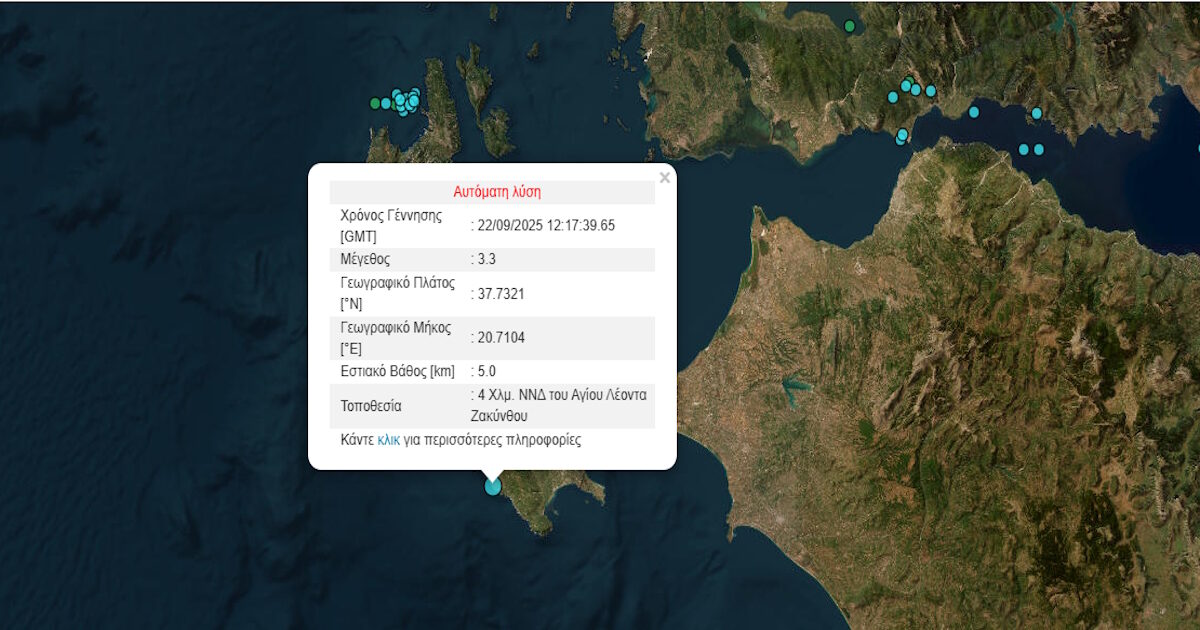The image size is (1200, 630).
Task: Select the westernmost cyan marker of the mainland group
Action: pyautogui.click(x=893, y=97)
